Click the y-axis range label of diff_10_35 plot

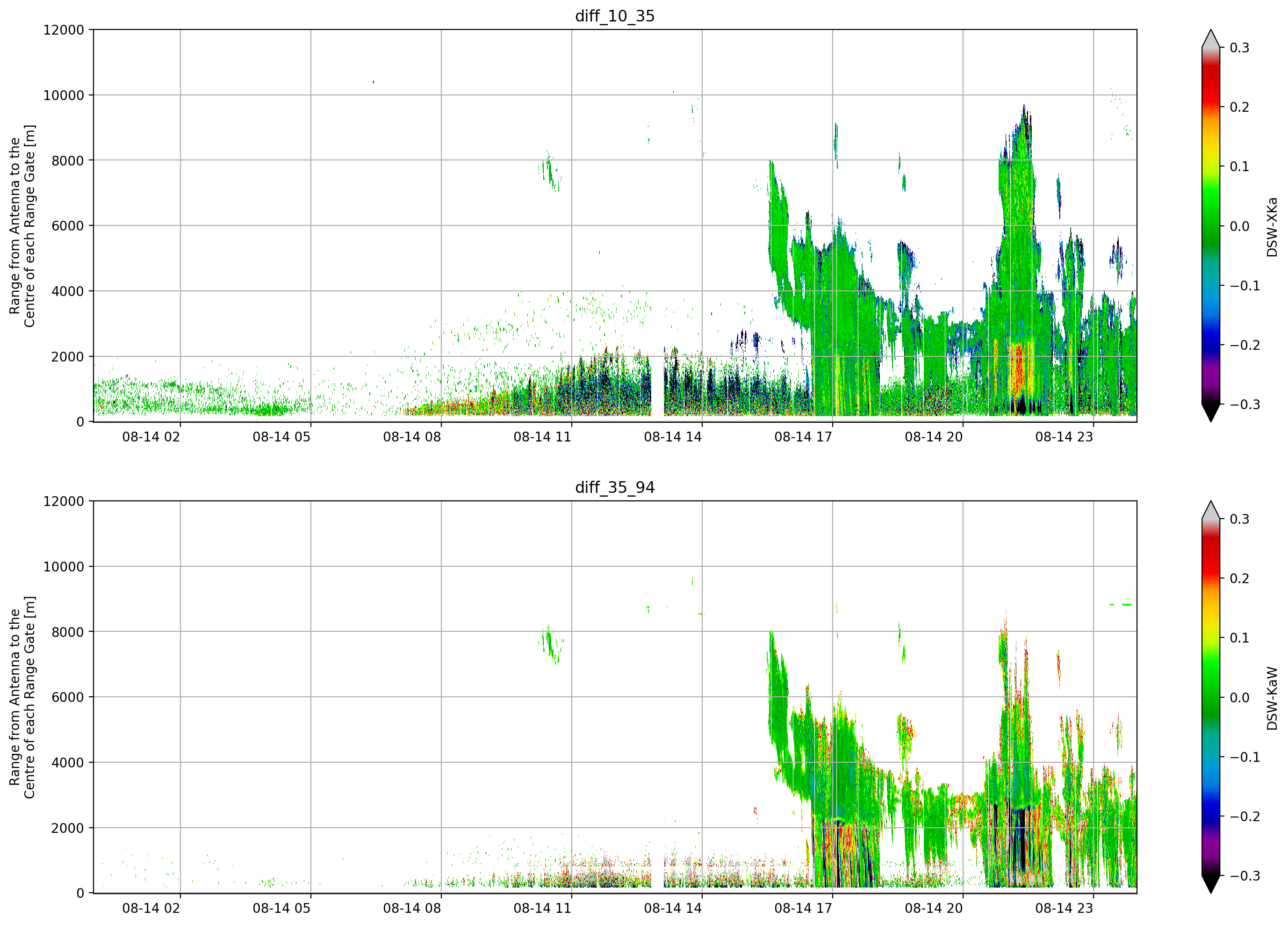[22, 225]
